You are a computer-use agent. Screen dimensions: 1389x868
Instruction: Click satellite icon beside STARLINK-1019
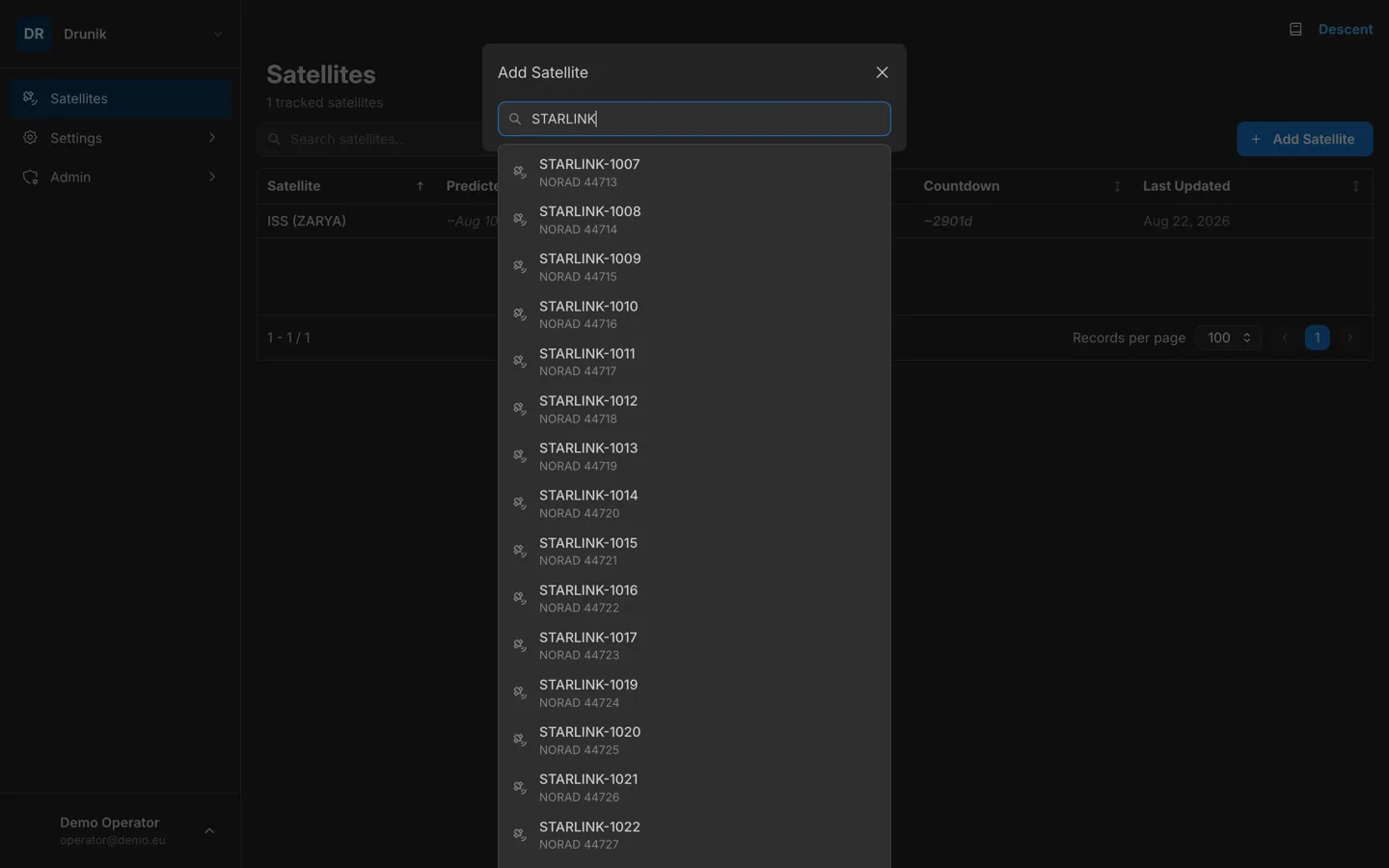[x=520, y=693]
